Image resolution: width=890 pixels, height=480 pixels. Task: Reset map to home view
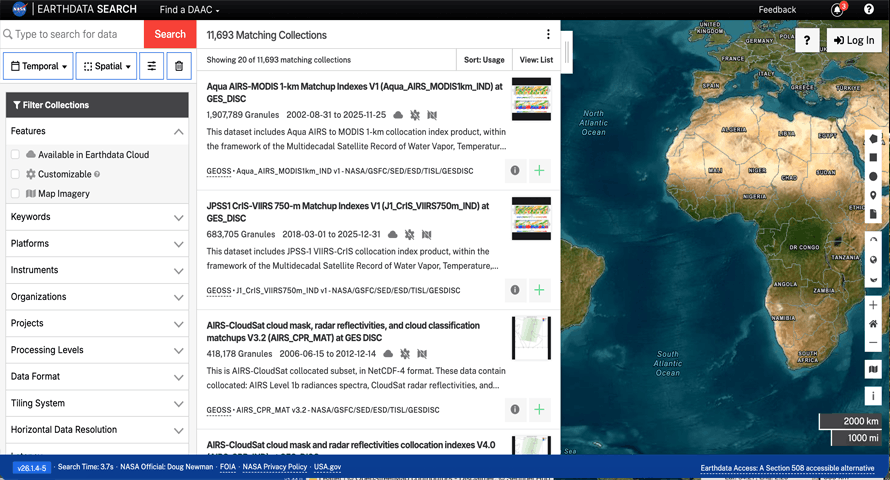873,324
